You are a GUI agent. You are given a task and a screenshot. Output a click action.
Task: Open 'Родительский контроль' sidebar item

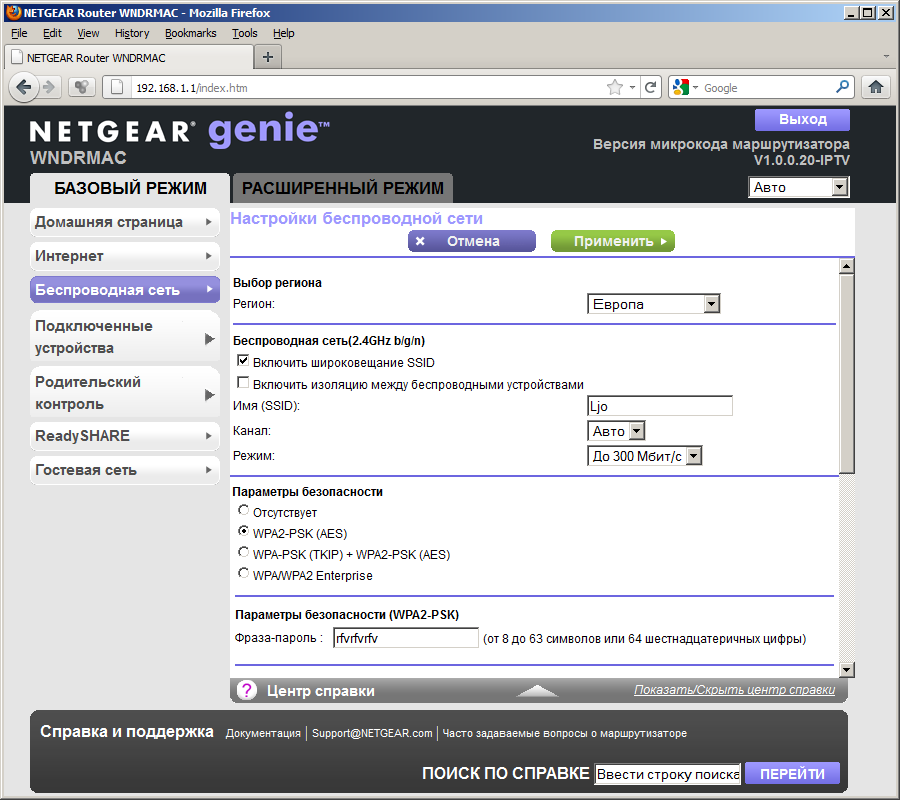(x=125, y=393)
